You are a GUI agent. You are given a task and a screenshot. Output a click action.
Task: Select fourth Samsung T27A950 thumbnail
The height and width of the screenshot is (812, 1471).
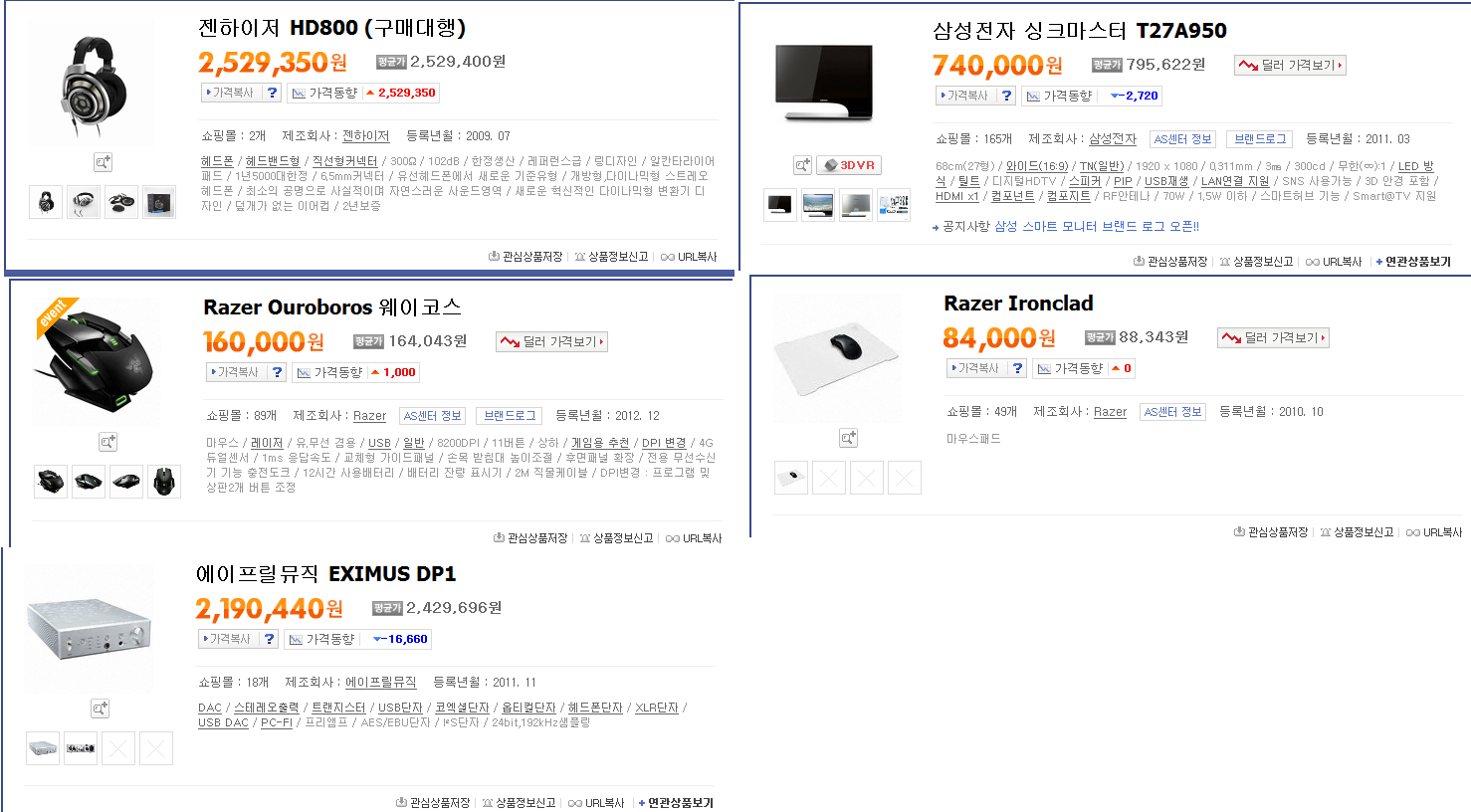click(894, 205)
